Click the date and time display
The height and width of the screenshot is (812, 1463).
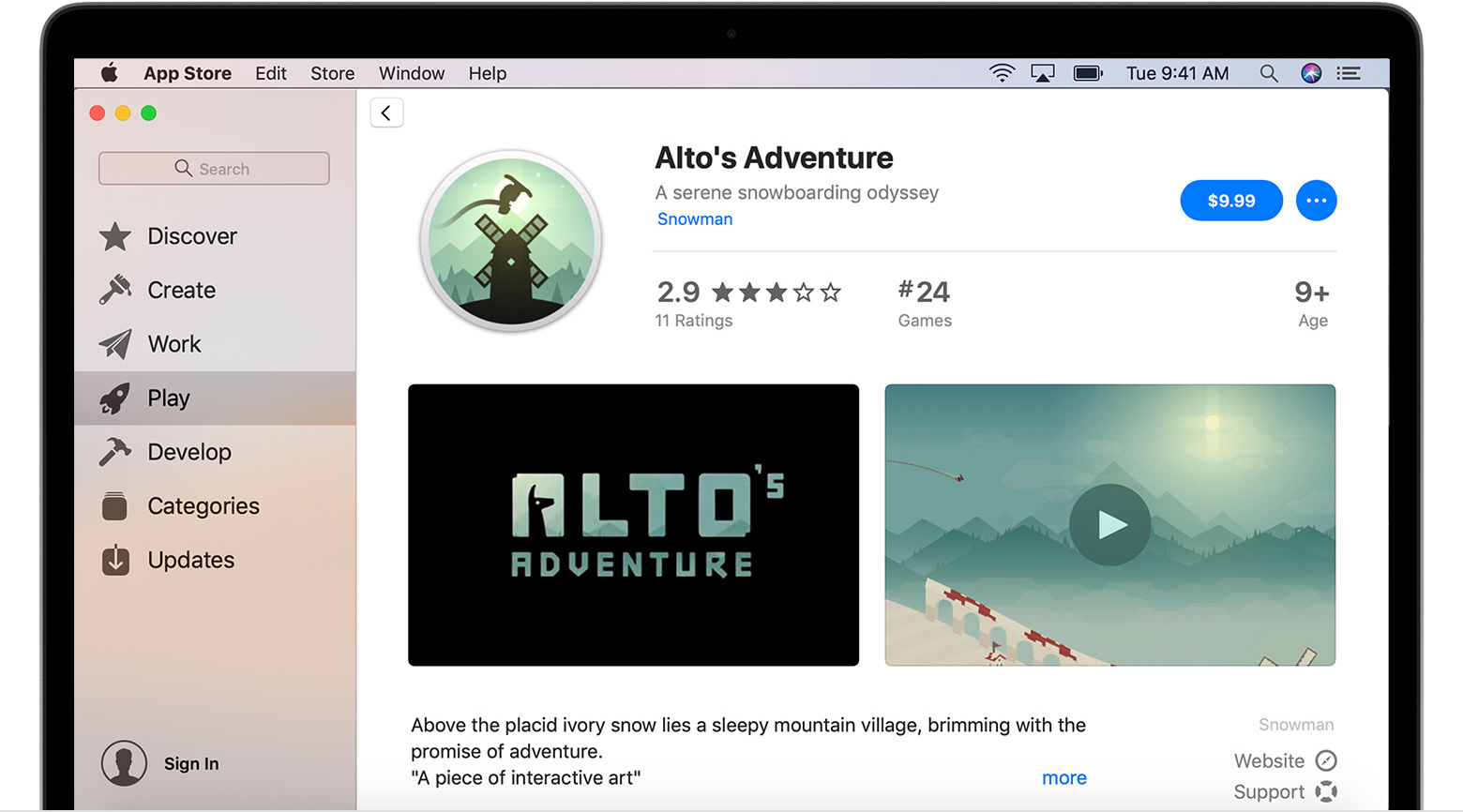[x=1178, y=73]
